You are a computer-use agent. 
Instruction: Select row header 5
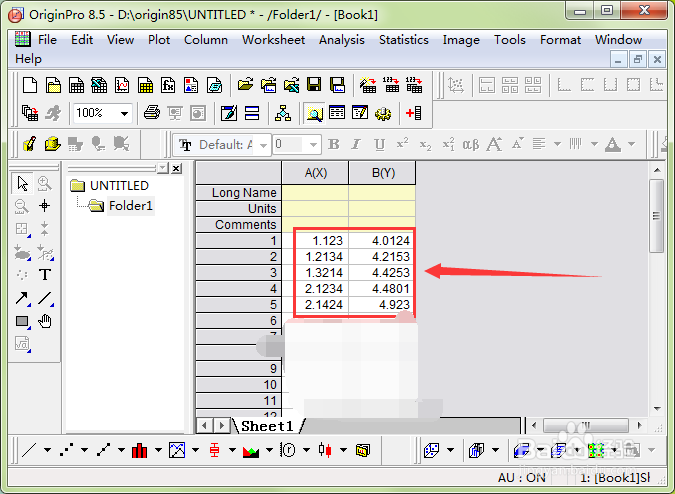coord(239,305)
